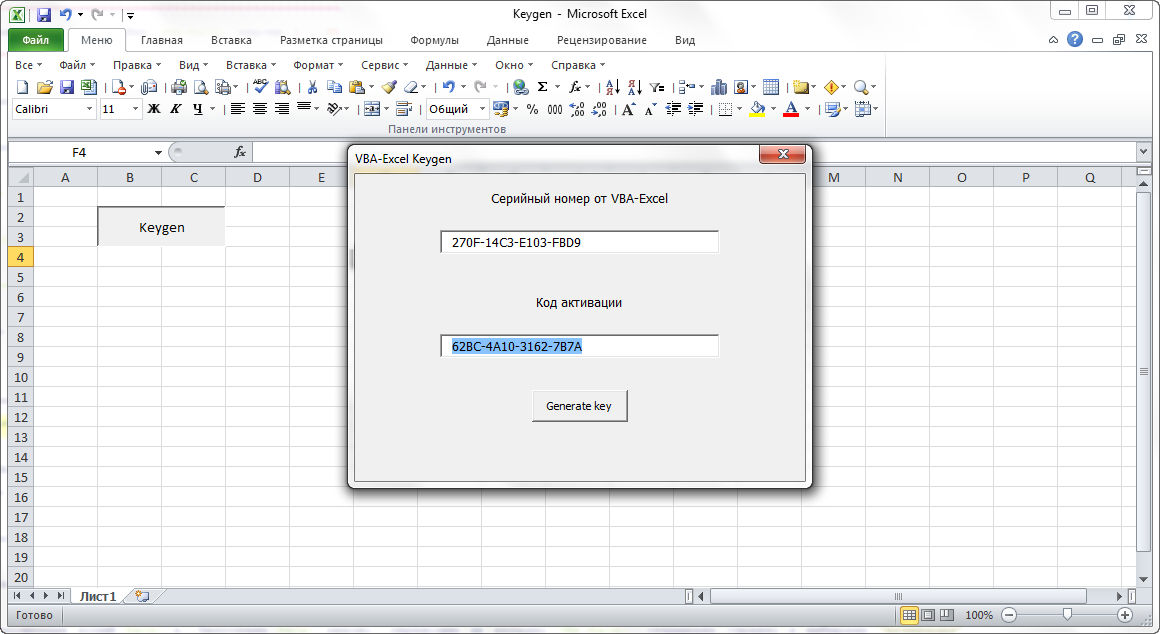The width and height of the screenshot is (1160, 634).
Task: Click the Keygen button on the sheet
Action: [161, 227]
